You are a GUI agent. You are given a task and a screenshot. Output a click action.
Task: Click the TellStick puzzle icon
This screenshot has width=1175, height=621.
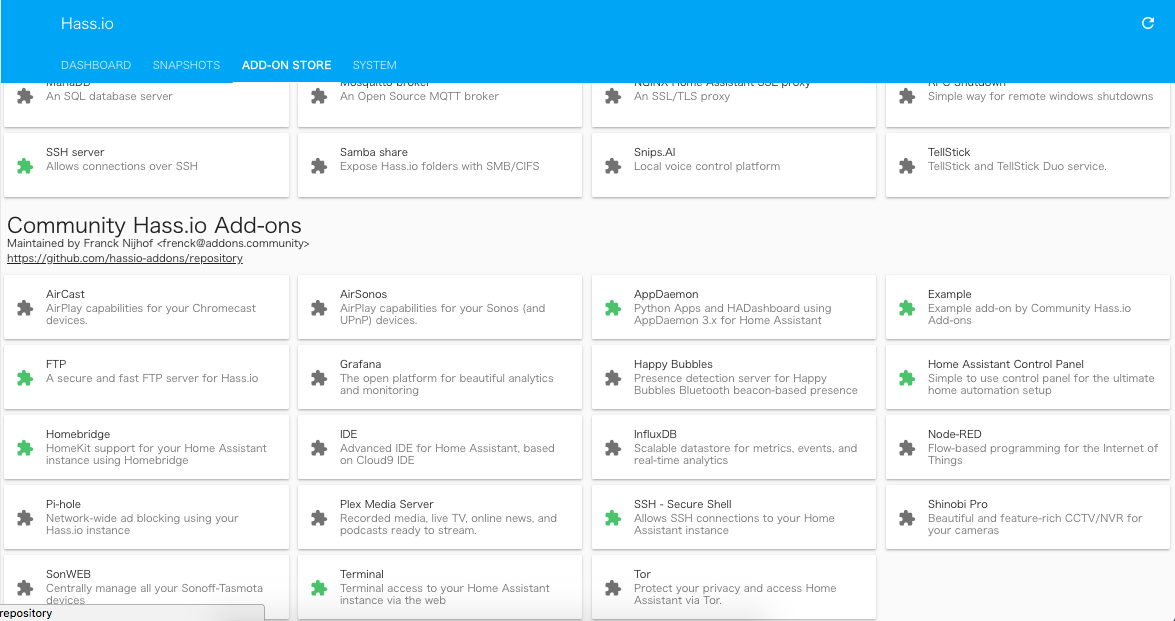pyautogui.click(x=907, y=166)
